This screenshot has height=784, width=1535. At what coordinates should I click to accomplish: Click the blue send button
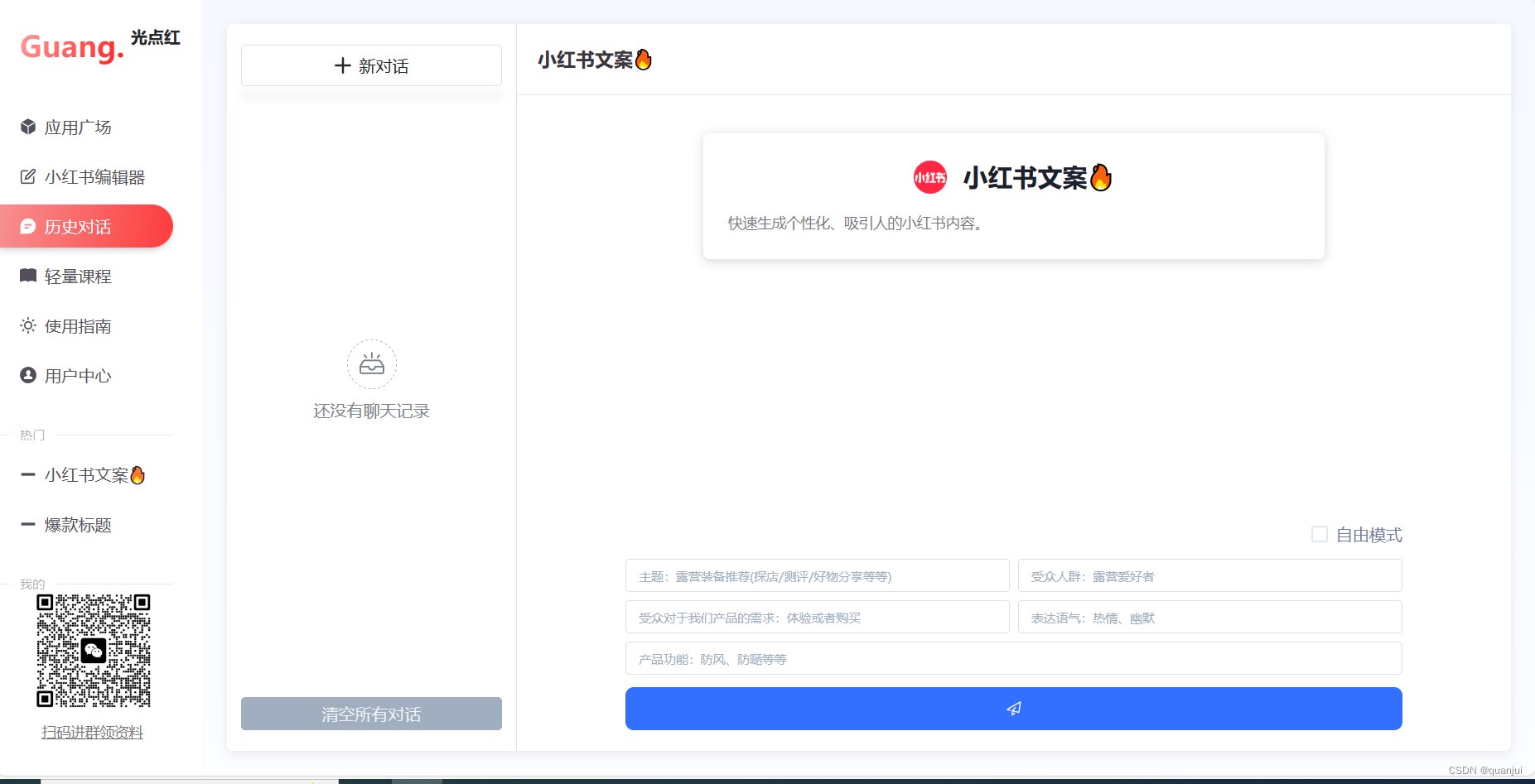point(1014,709)
